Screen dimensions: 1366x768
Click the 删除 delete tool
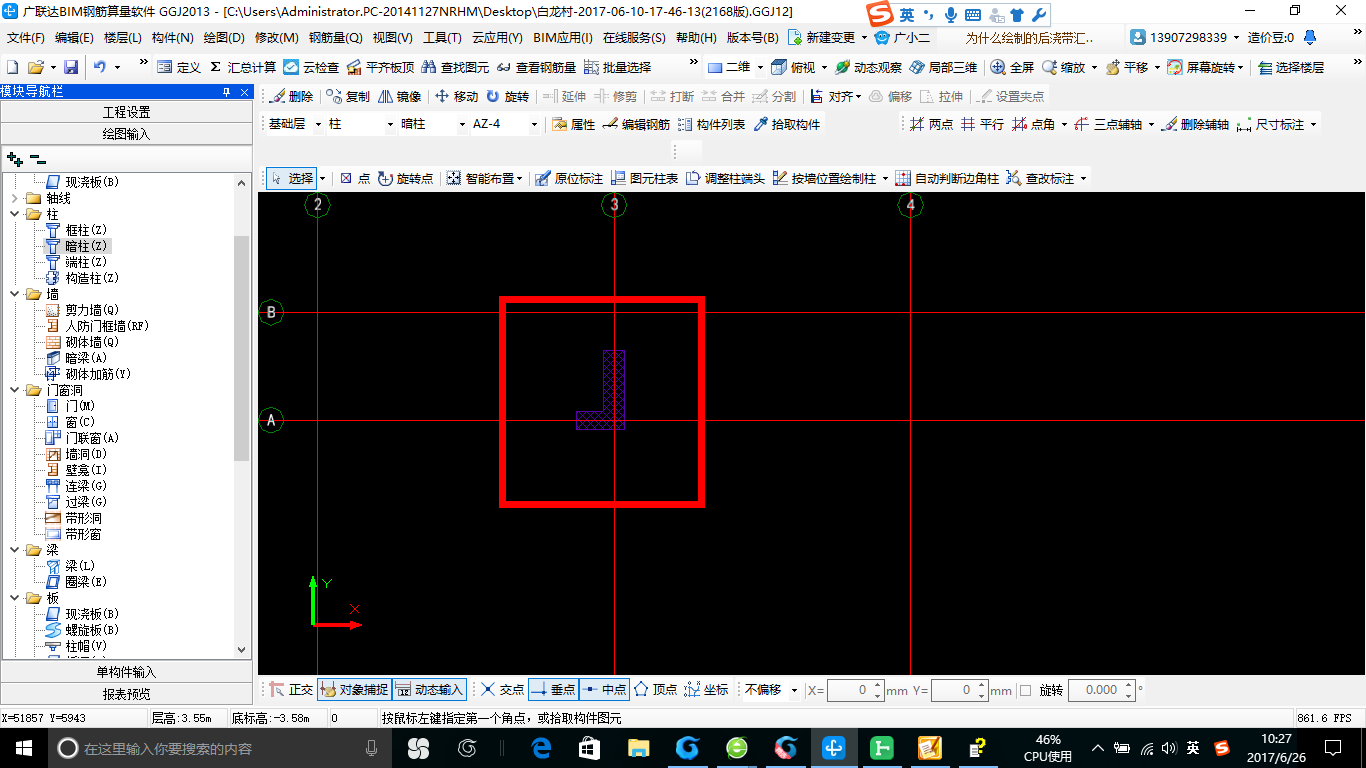coord(291,97)
